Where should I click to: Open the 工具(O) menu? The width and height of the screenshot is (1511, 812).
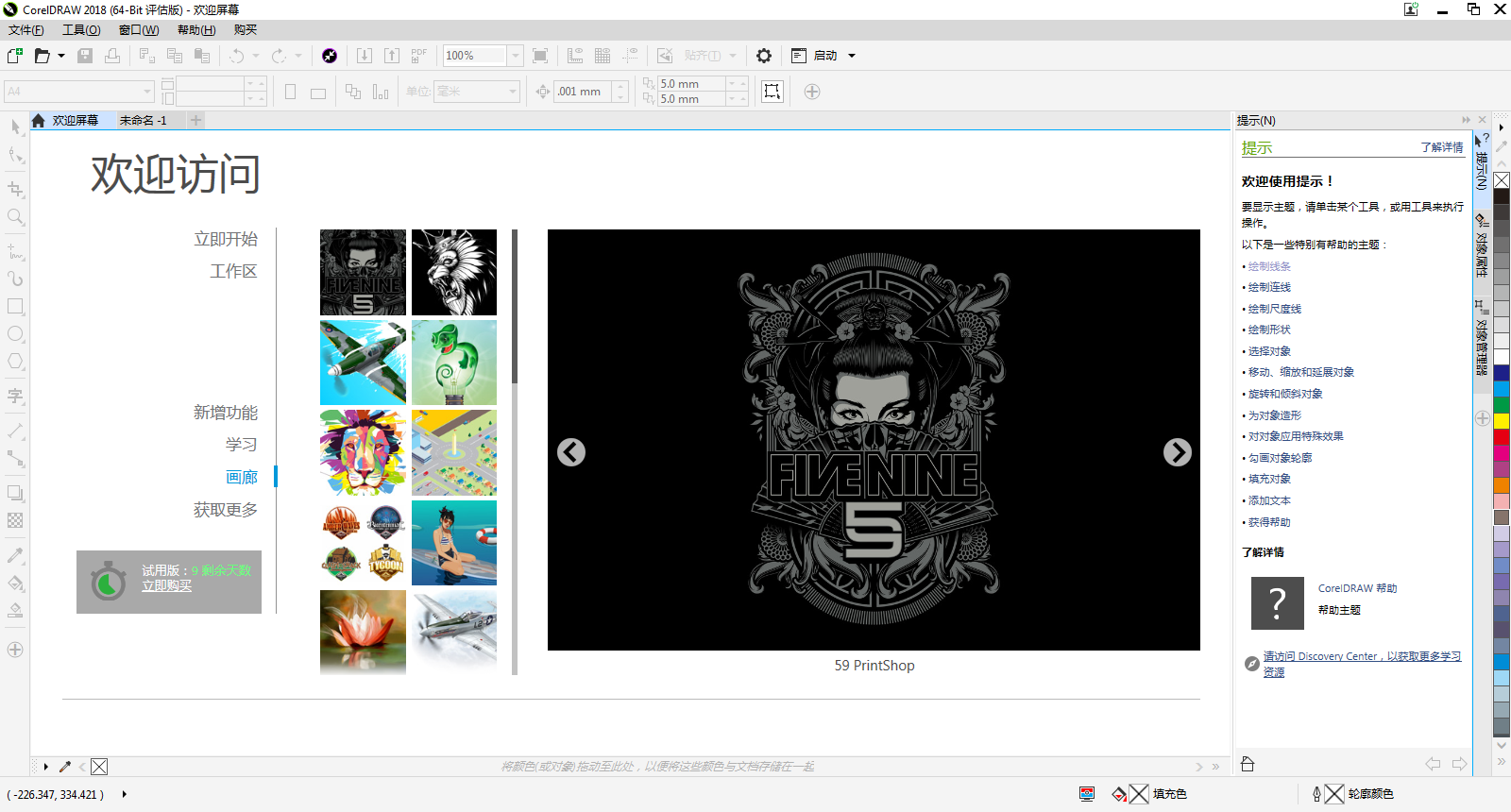click(81, 30)
